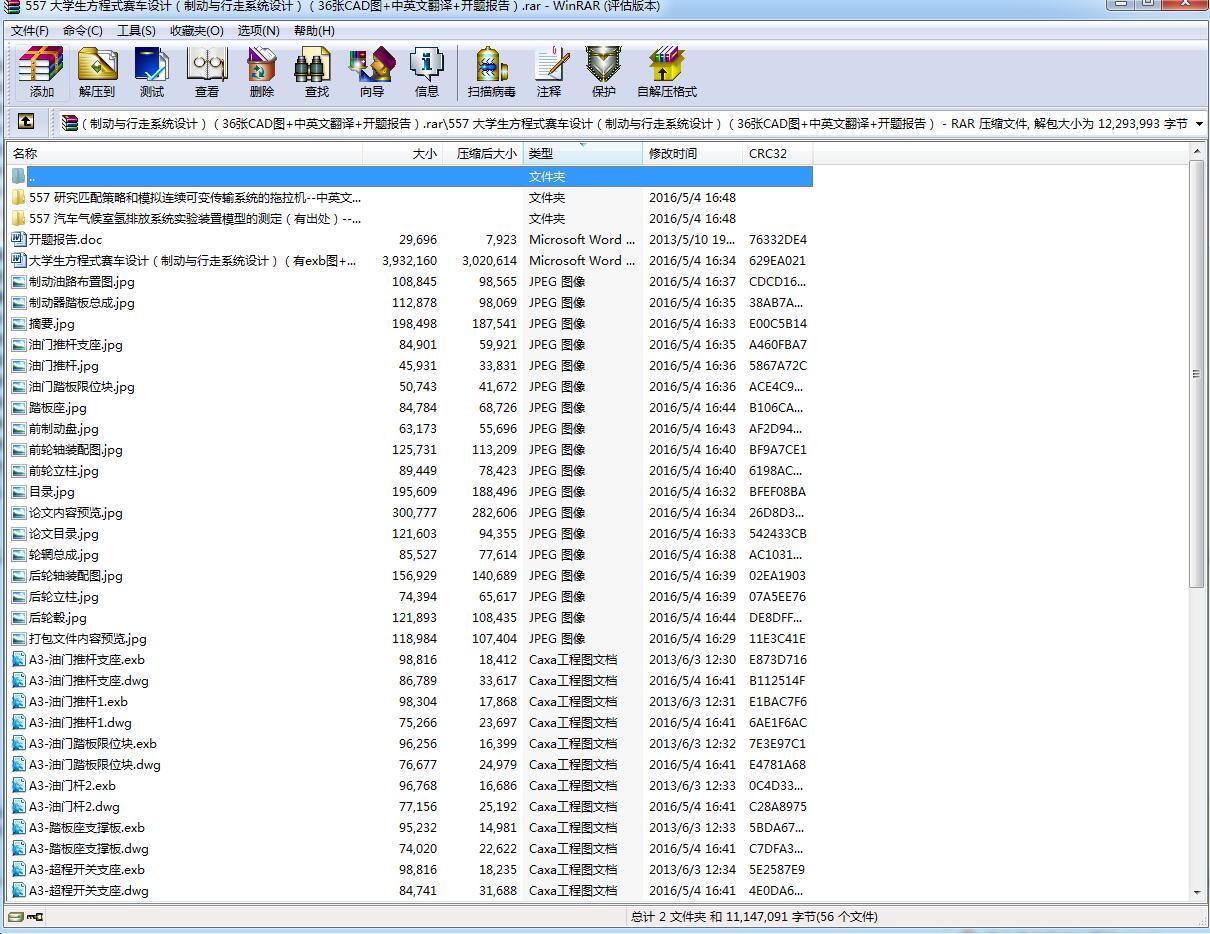Click the icon of A3-油门推杆支座.exb
The image size is (1210, 934).
[19, 659]
